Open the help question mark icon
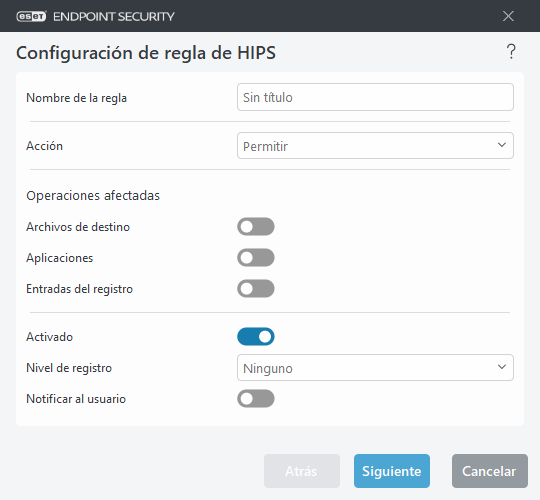Viewport: 540px width, 500px height. (x=511, y=52)
